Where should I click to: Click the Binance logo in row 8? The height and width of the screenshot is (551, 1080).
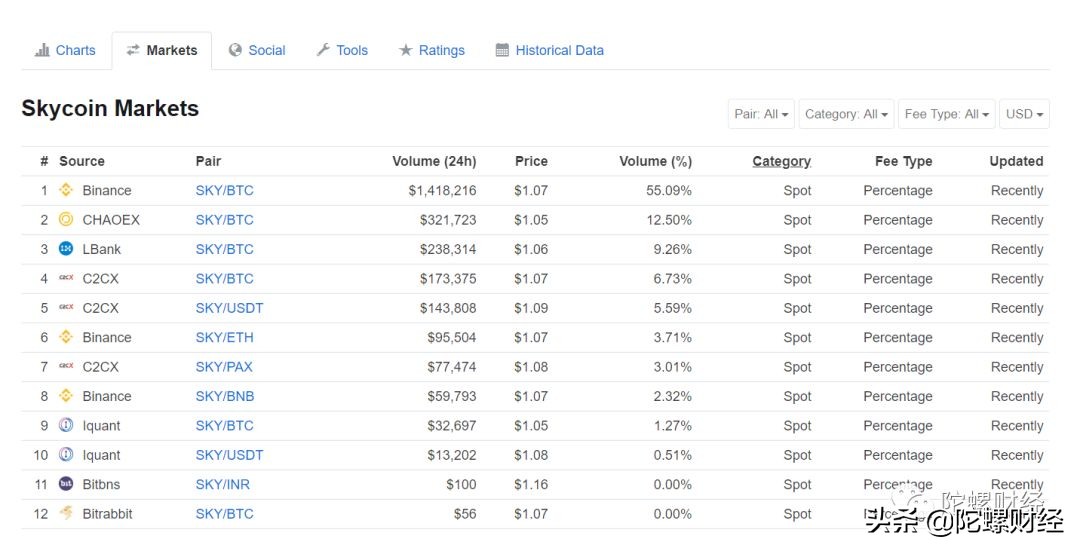66,395
